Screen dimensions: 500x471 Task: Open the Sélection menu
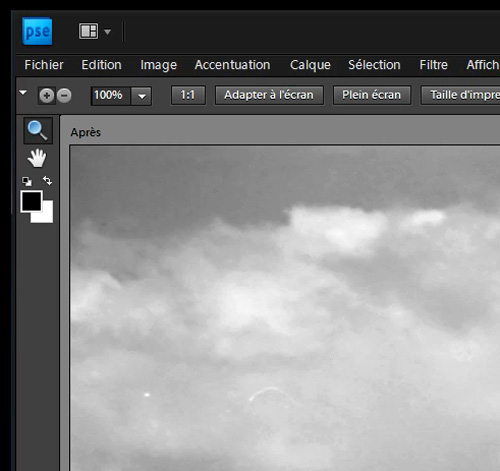pos(374,65)
